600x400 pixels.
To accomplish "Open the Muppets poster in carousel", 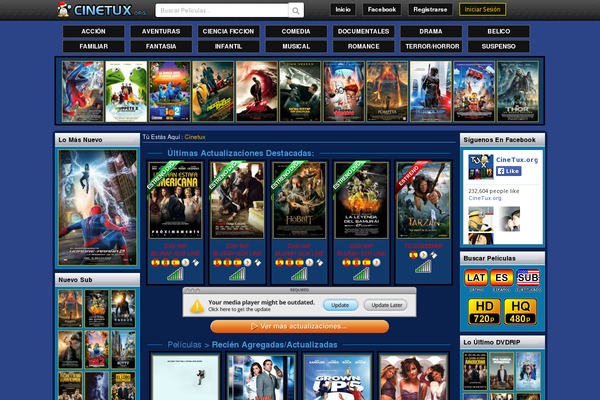I will (126, 91).
